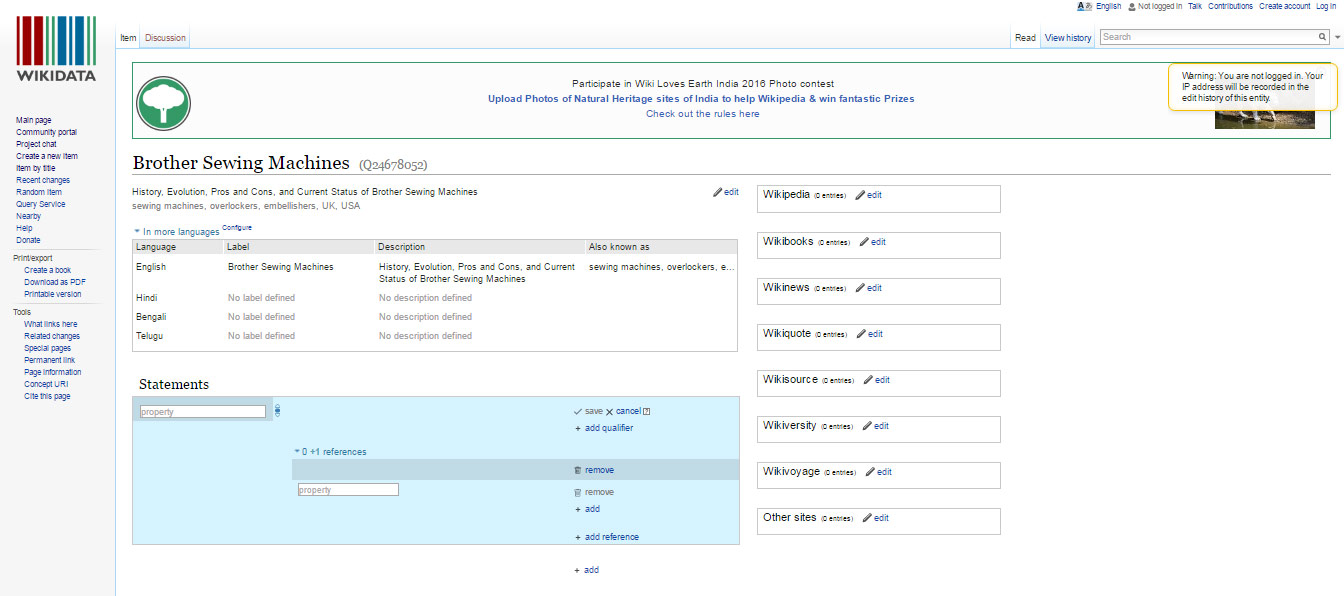
Task: Click the statement property input field
Action: [203, 411]
